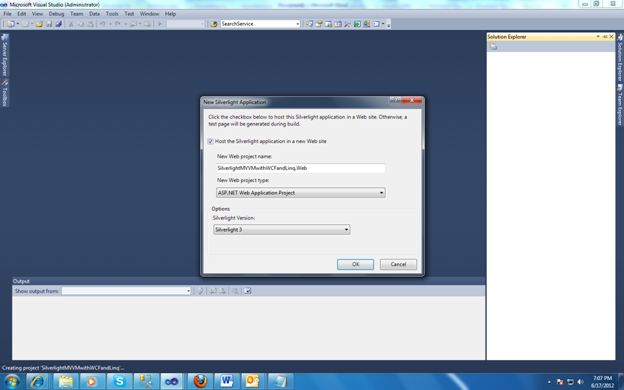Open the Properties Window toolbar icon
The image size is (624, 390).
point(319,24)
